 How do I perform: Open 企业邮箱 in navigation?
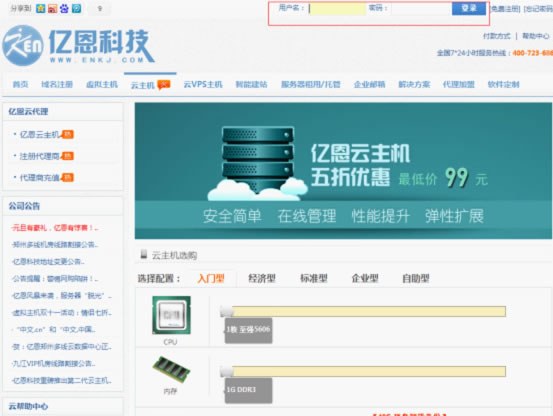(370, 85)
